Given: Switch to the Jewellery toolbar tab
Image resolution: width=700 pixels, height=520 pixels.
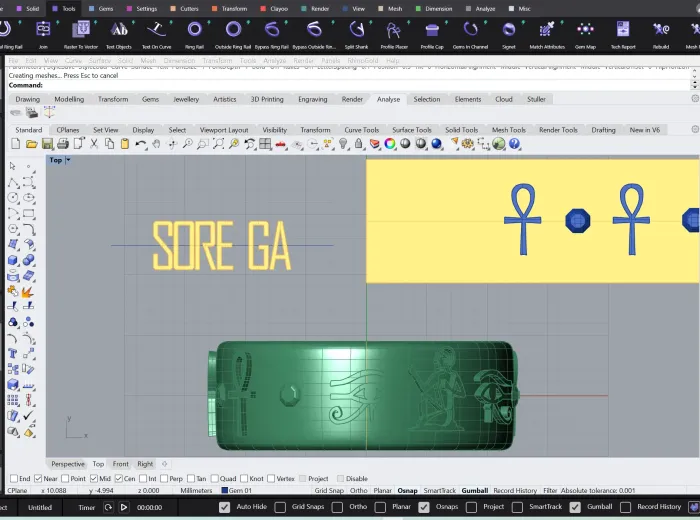Looking at the screenshot, I should tap(186, 99).
